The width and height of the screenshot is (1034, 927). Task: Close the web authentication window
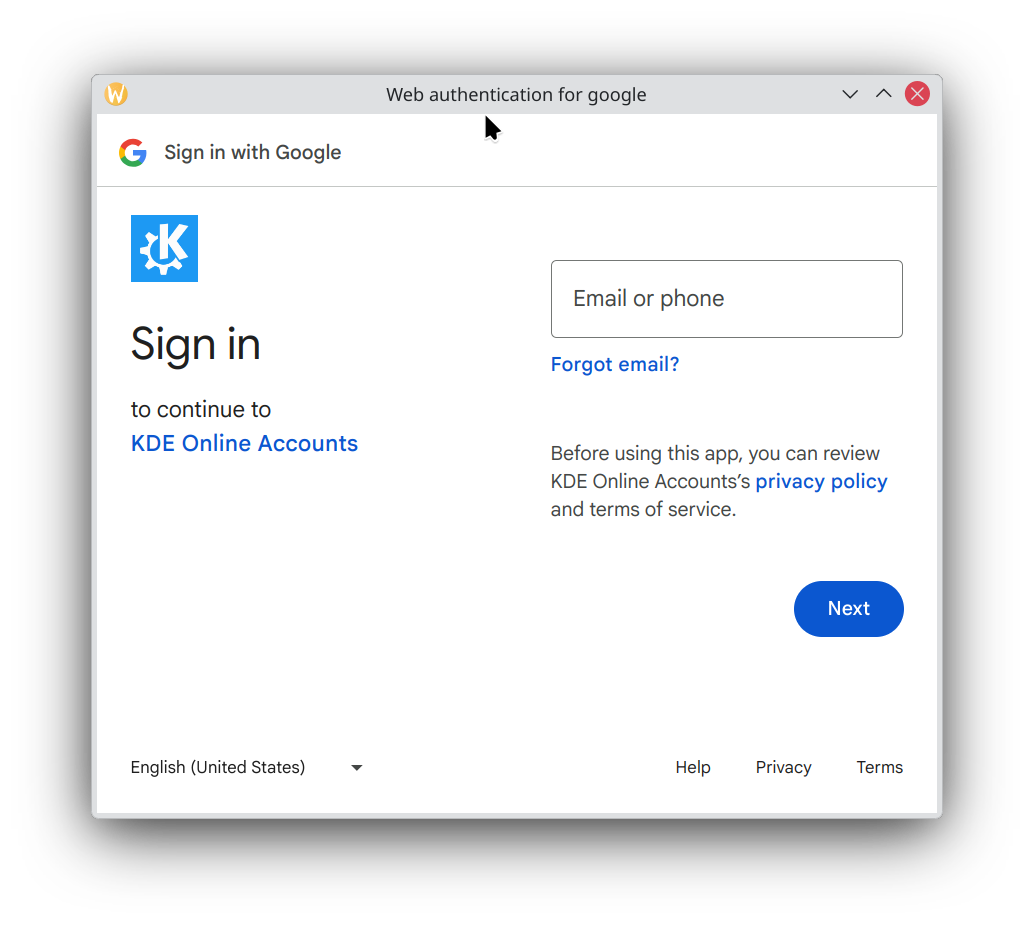[917, 94]
